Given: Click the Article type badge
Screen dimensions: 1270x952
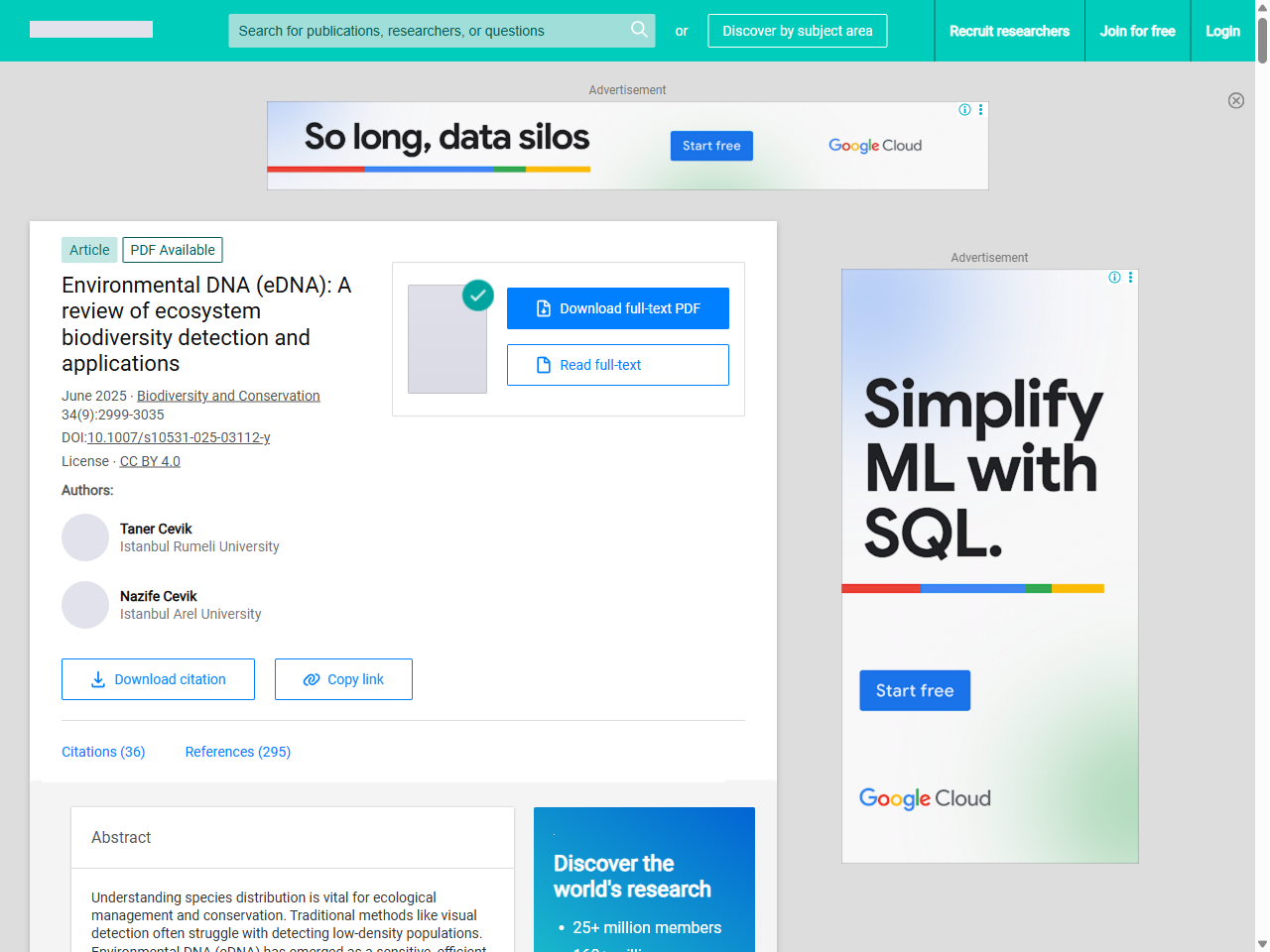Looking at the screenshot, I should (89, 250).
